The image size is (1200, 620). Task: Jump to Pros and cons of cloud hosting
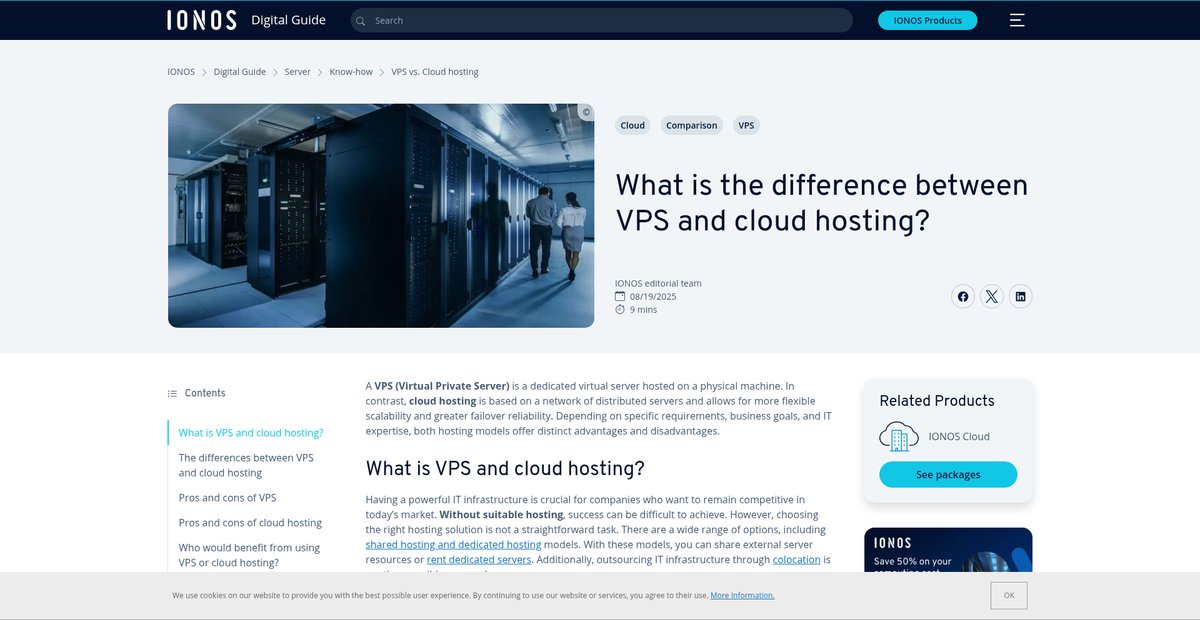tap(250, 523)
